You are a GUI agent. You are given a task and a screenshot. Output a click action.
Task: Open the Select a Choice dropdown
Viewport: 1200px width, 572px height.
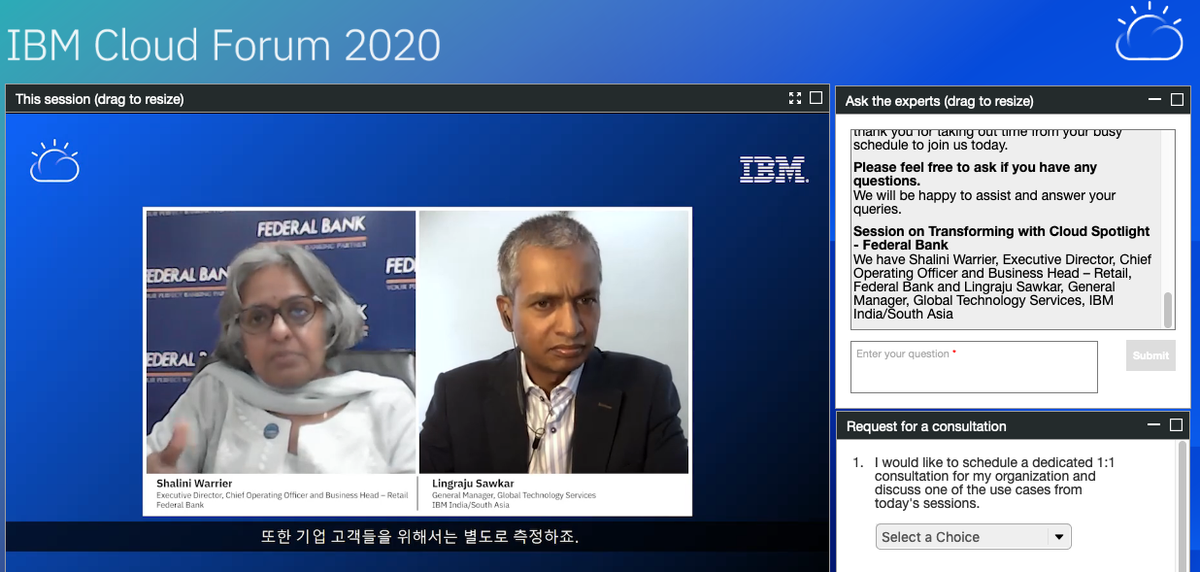point(974,537)
